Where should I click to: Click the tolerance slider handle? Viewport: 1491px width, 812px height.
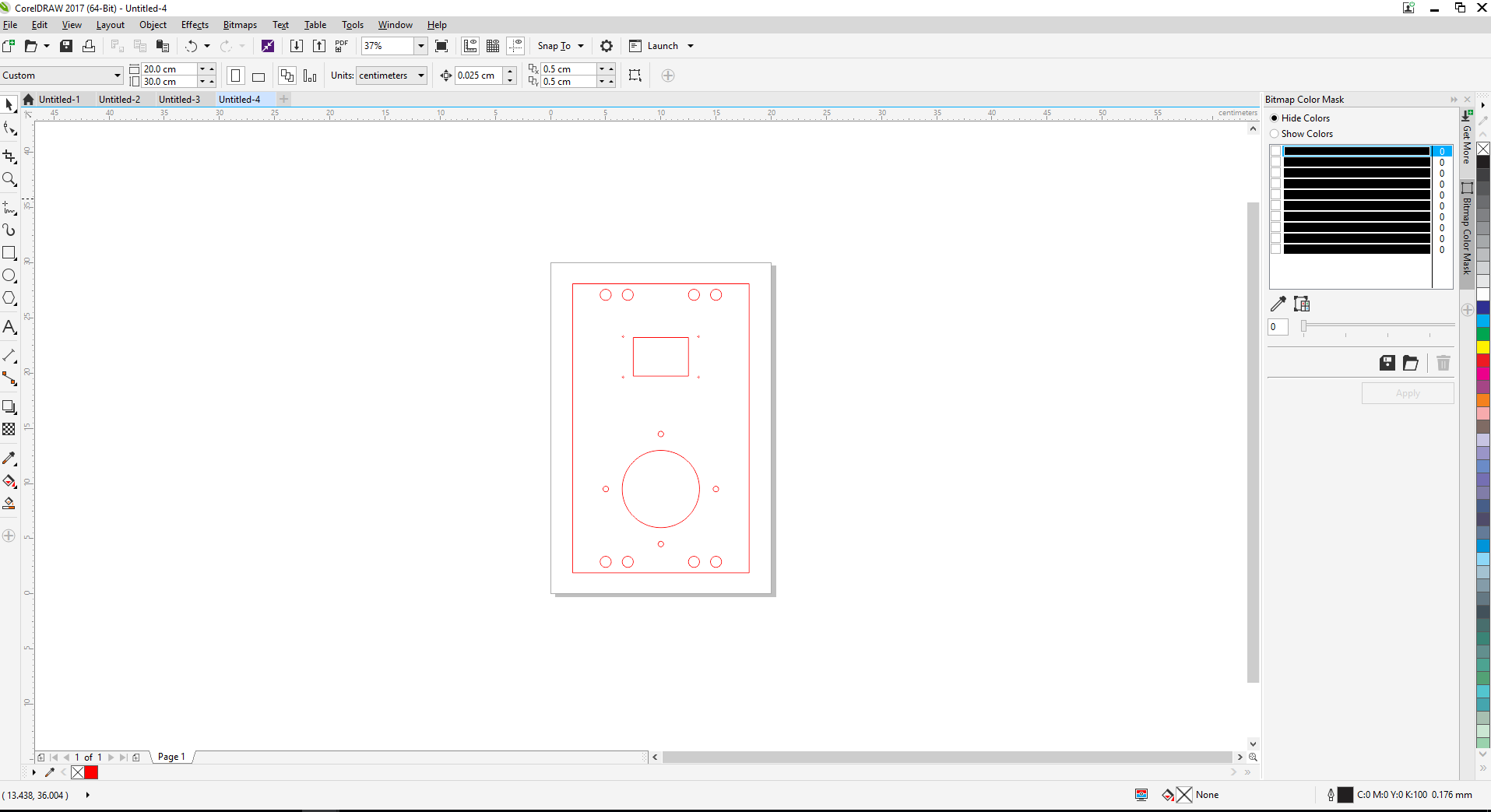pos(1304,326)
